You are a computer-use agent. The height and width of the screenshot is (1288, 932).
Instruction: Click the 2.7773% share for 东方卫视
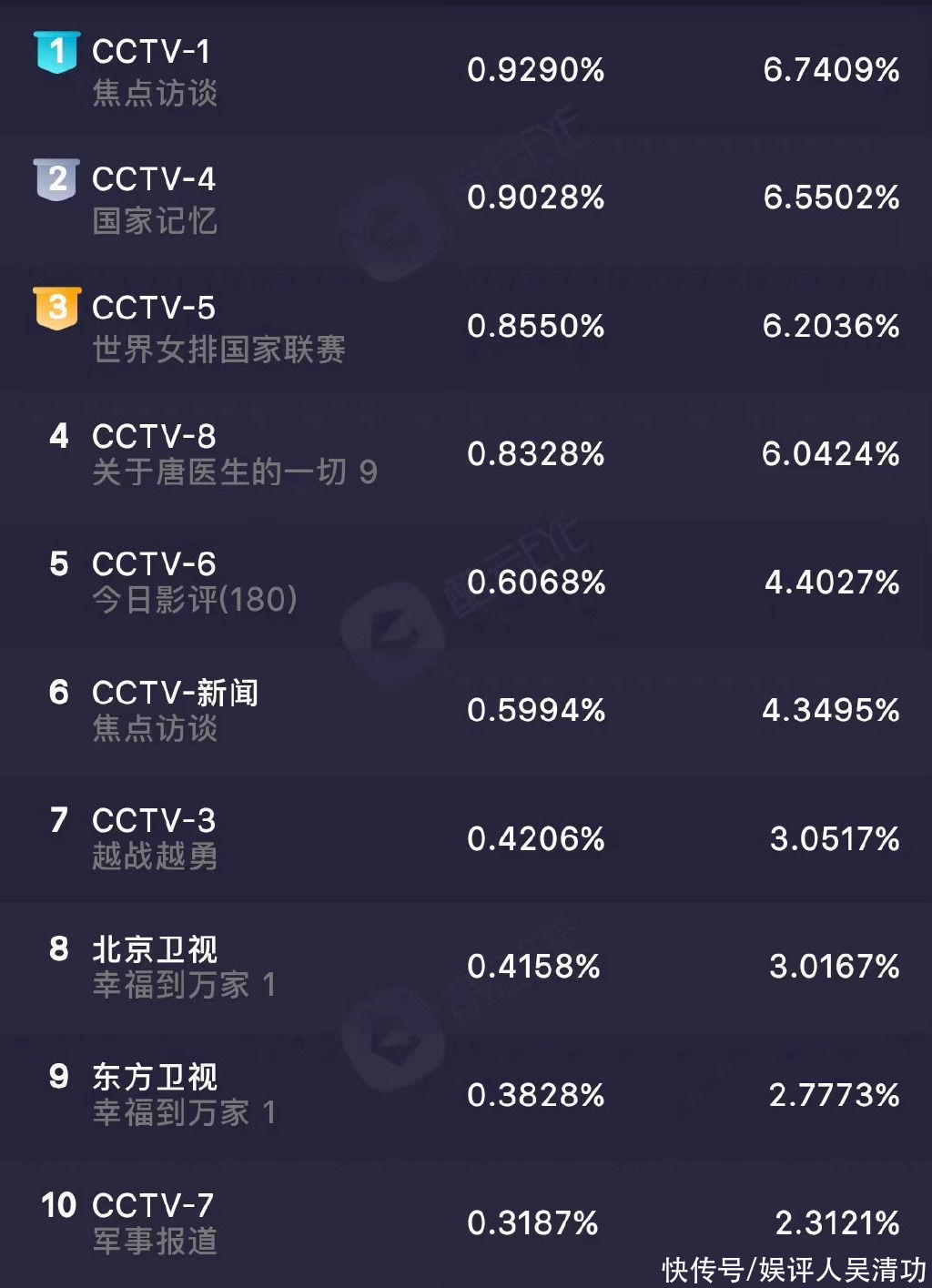click(835, 1095)
